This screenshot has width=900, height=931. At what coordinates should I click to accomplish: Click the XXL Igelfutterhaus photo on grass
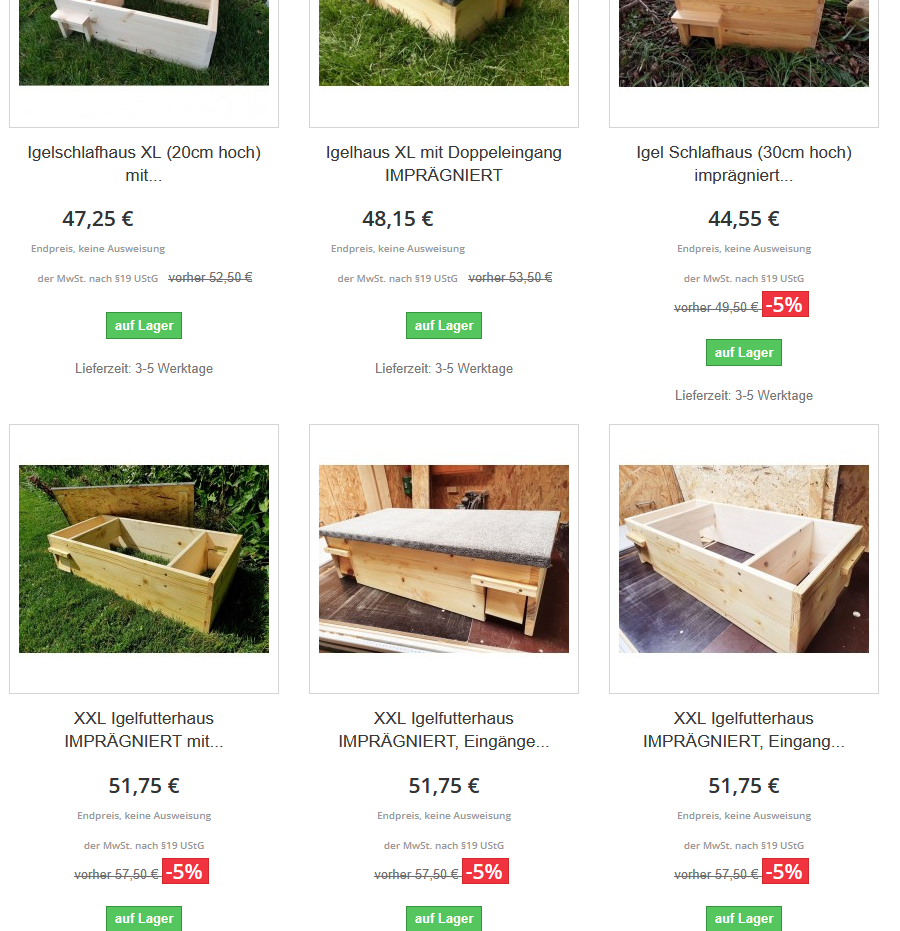(144, 559)
